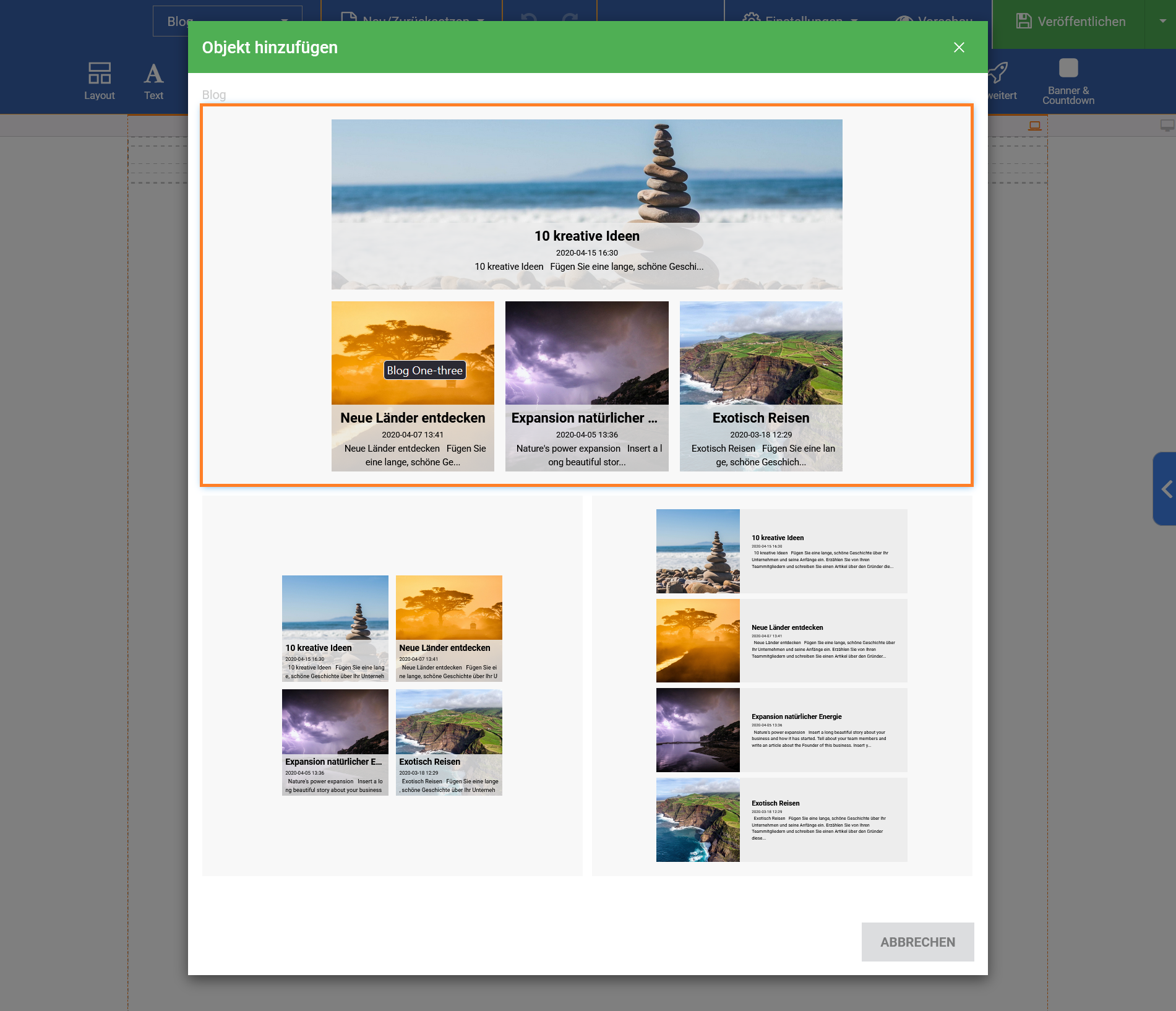Select the Layout tool icon
The height and width of the screenshot is (1011, 1176).
(99, 80)
